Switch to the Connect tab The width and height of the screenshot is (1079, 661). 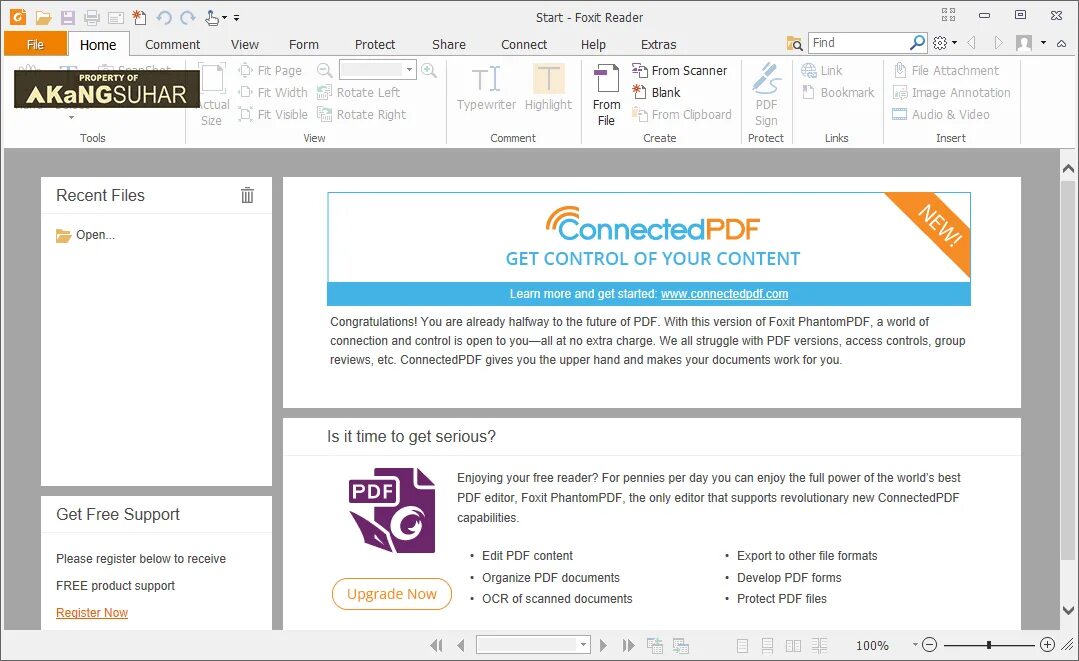pos(524,45)
